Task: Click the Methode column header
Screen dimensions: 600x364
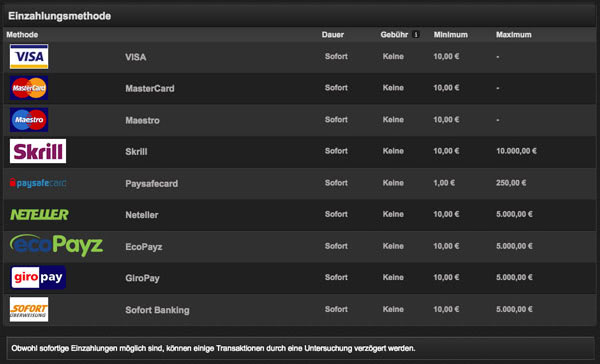Action: (x=22, y=34)
